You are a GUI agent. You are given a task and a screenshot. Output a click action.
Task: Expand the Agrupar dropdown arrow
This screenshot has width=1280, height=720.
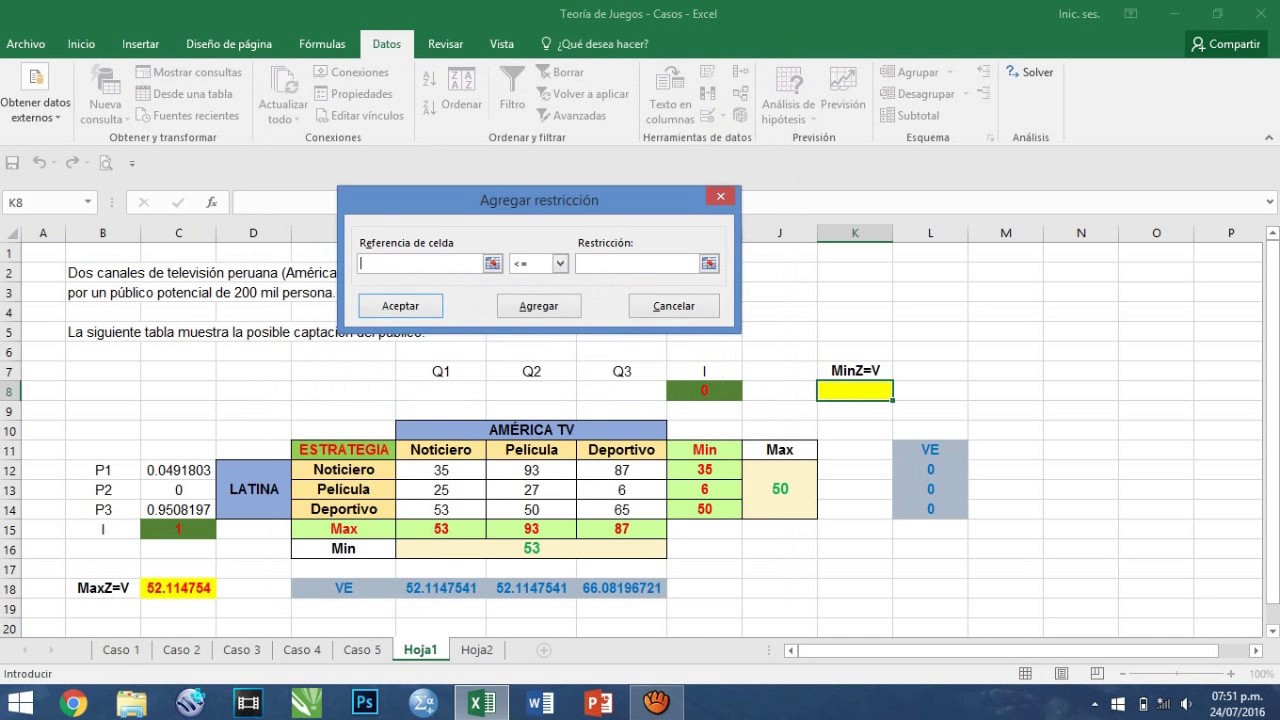pos(950,72)
